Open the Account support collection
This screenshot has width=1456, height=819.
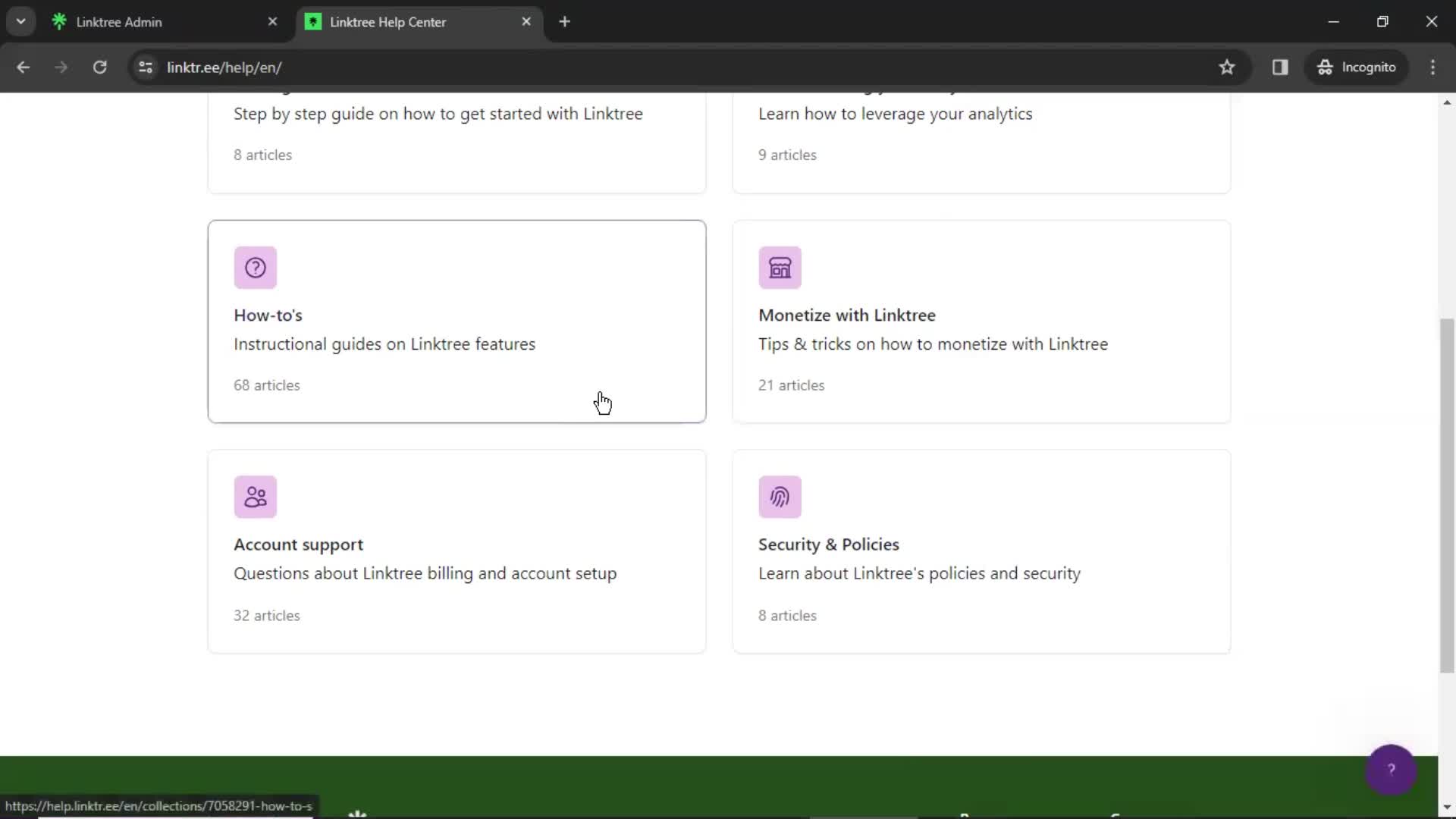(298, 544)
